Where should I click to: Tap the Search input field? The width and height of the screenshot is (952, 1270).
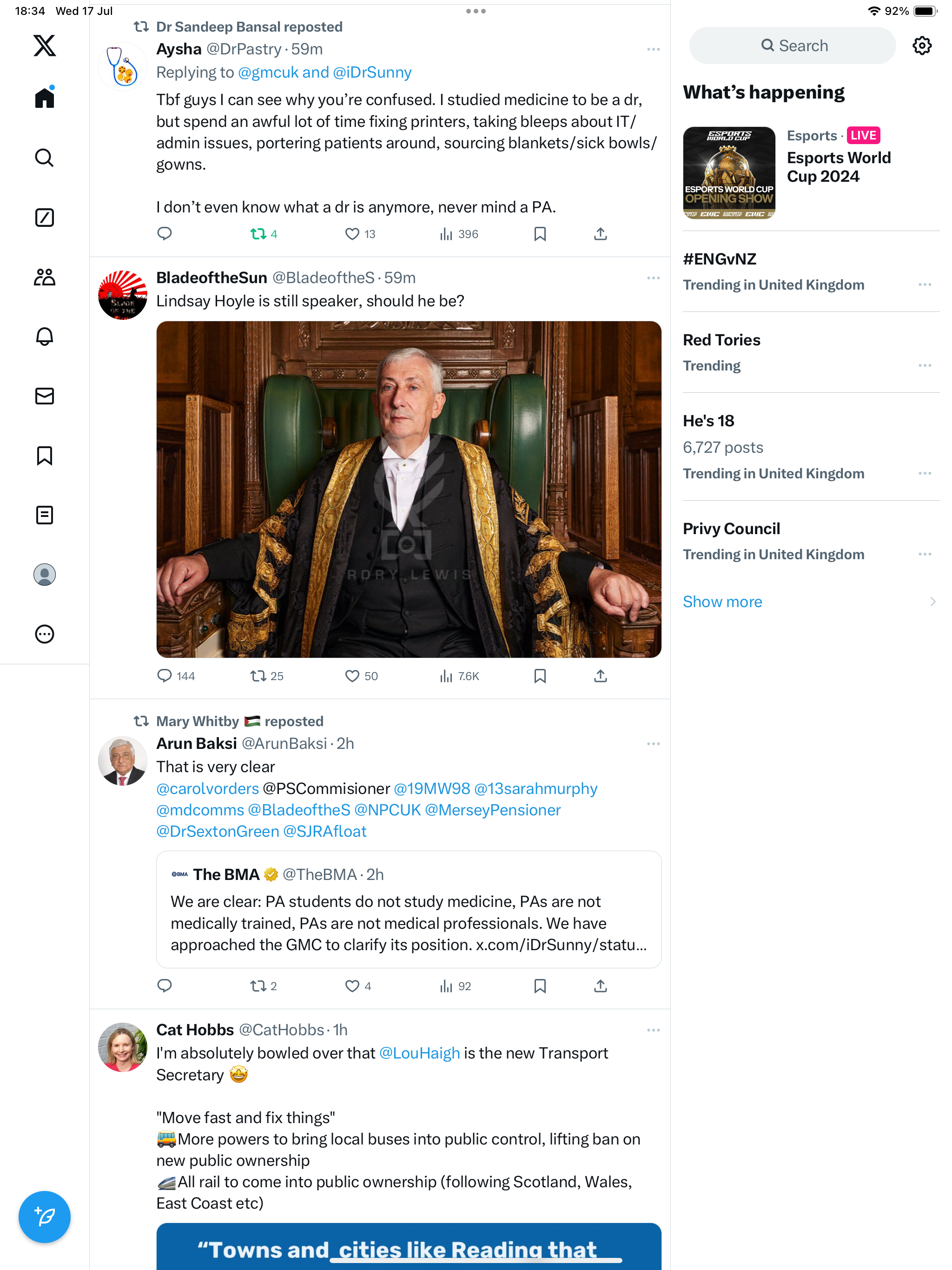(792, 46)
